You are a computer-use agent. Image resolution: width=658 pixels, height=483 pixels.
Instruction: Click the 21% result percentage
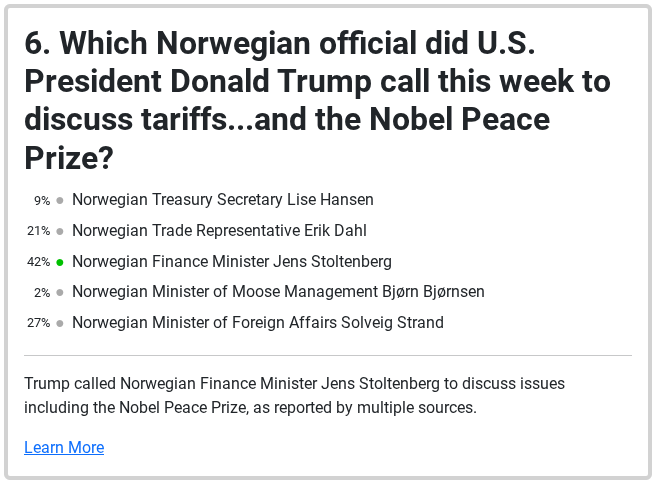point(39,231)
